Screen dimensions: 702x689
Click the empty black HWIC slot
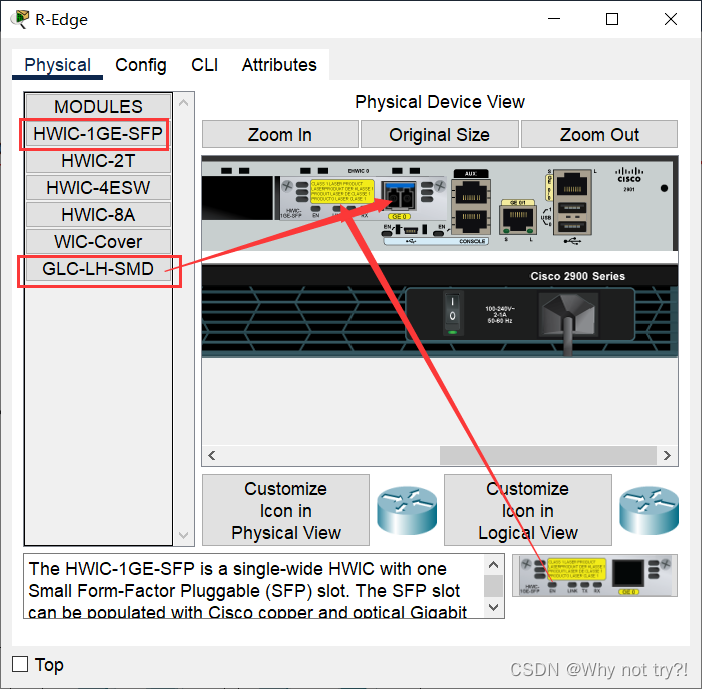[x=237, y=197]
